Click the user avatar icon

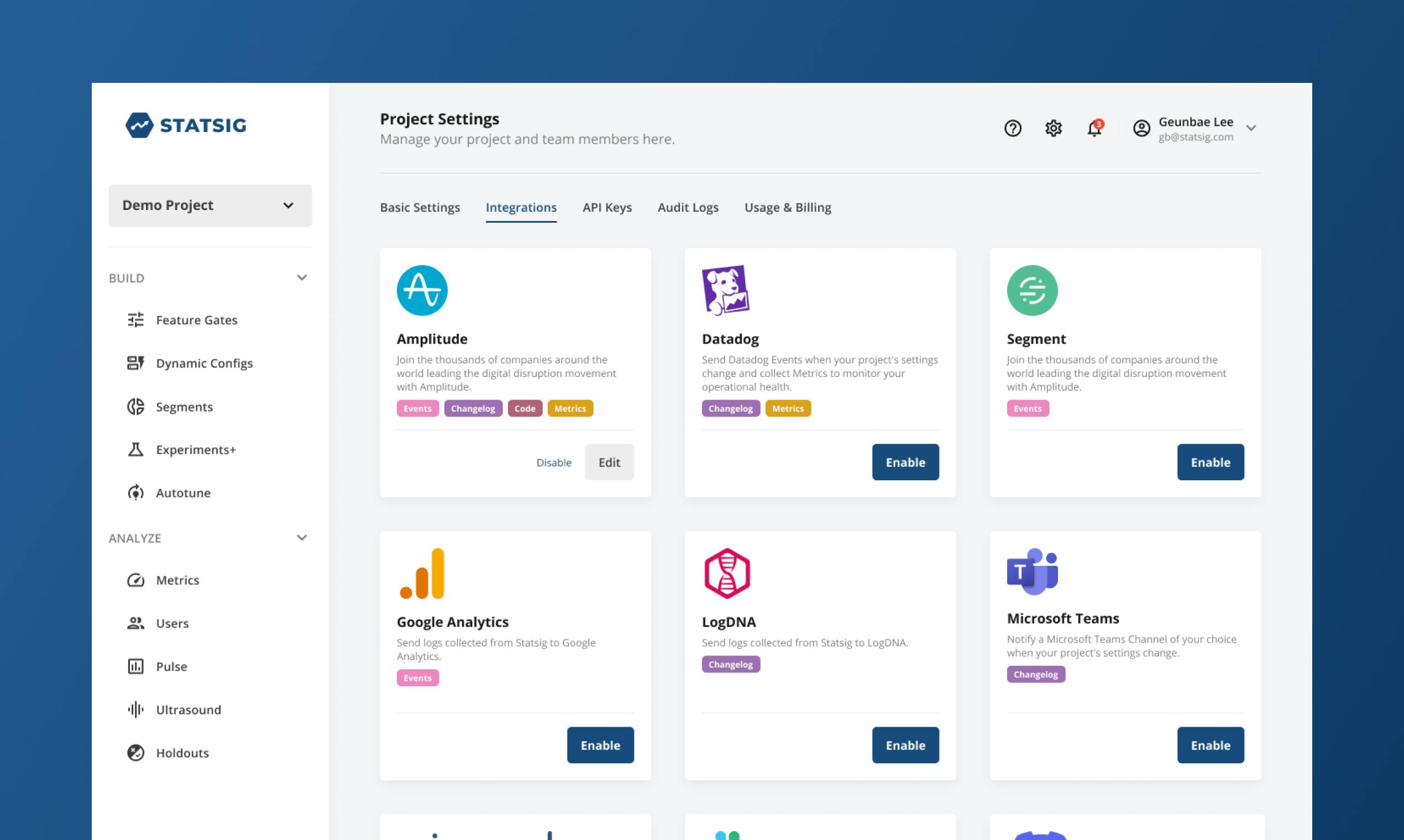click(x=1141, y=129)
